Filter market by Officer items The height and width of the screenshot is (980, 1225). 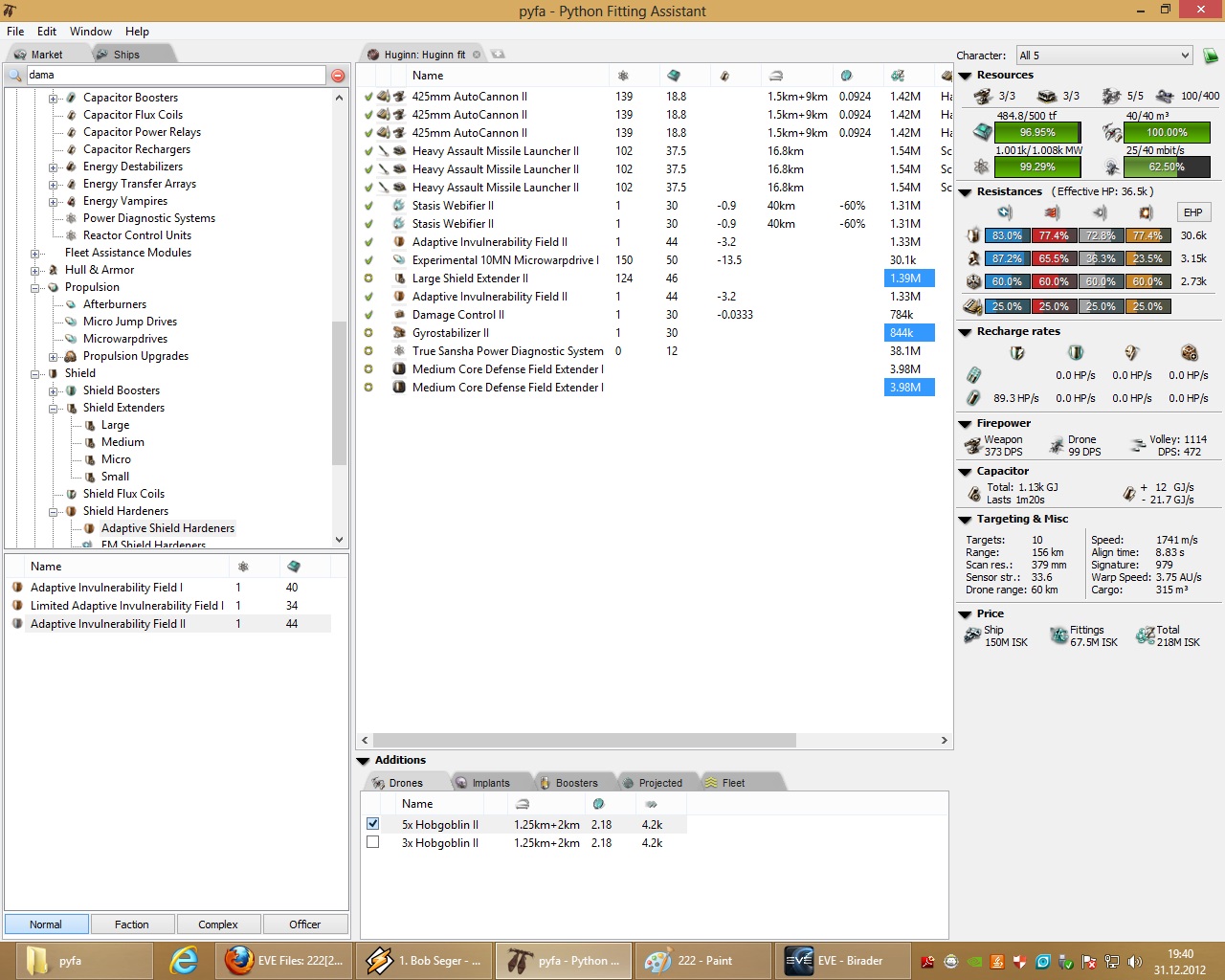click(305, 924)
